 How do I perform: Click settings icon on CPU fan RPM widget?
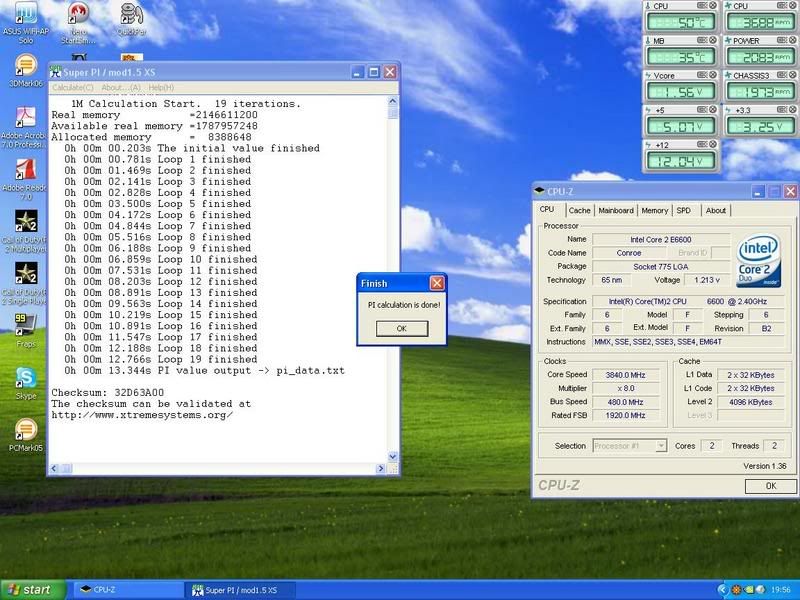(x=783, y=6)
